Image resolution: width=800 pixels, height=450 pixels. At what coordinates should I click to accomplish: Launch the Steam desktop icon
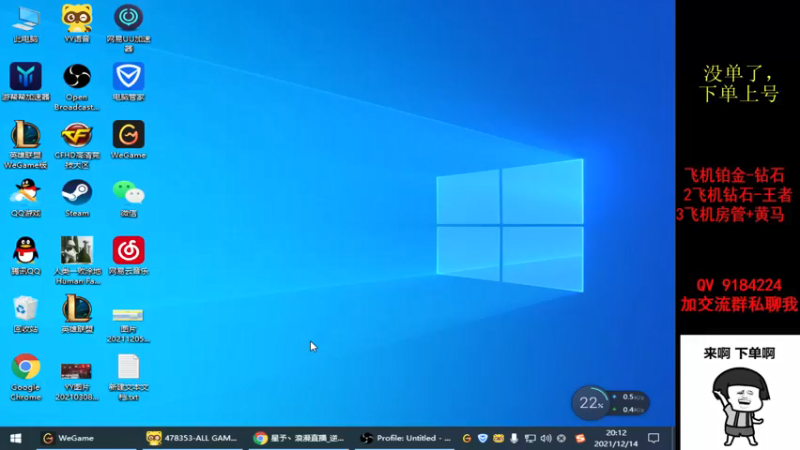click(77, 198)
